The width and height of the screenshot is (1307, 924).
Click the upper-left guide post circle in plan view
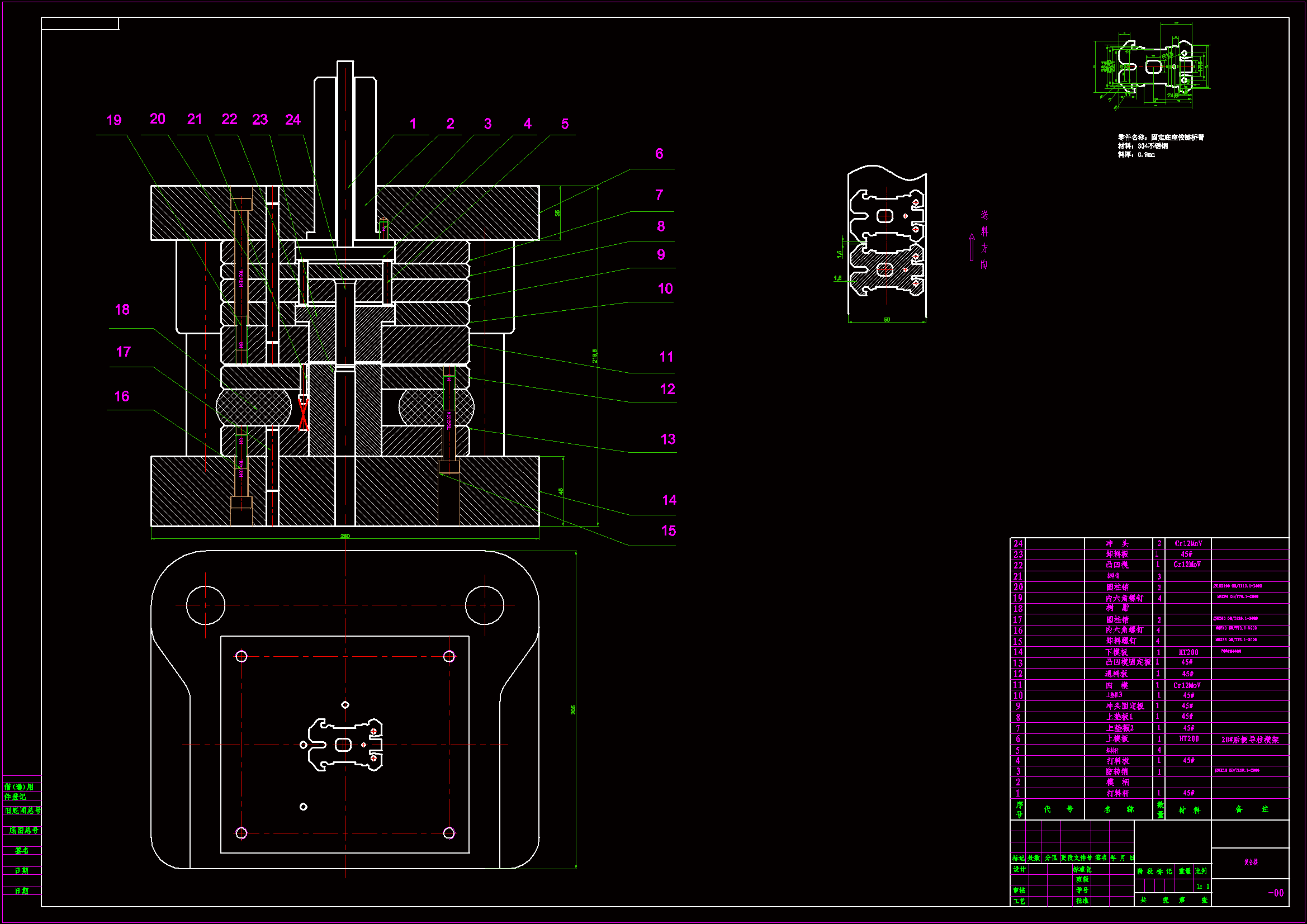coord(206,605)
